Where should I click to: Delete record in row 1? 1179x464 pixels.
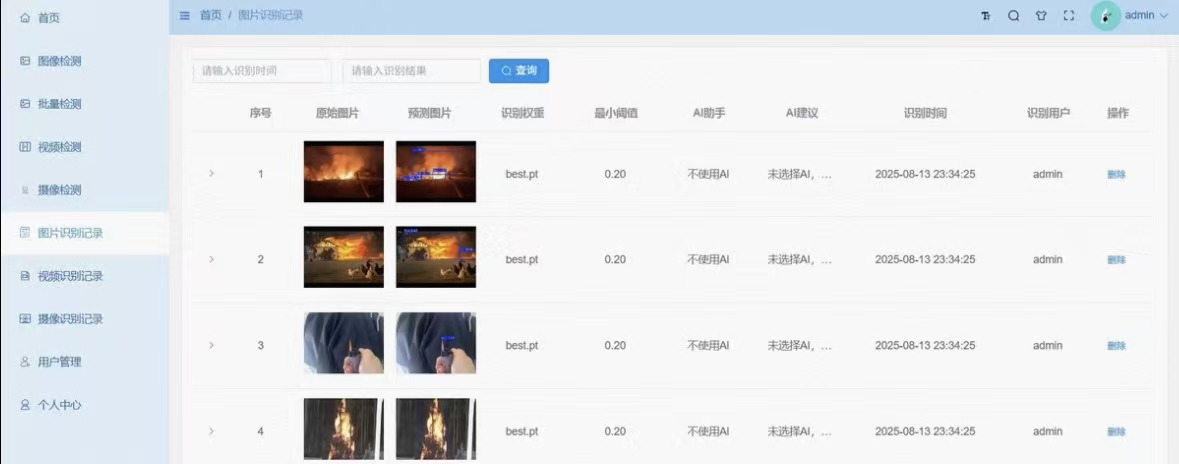click(1117, 174)
